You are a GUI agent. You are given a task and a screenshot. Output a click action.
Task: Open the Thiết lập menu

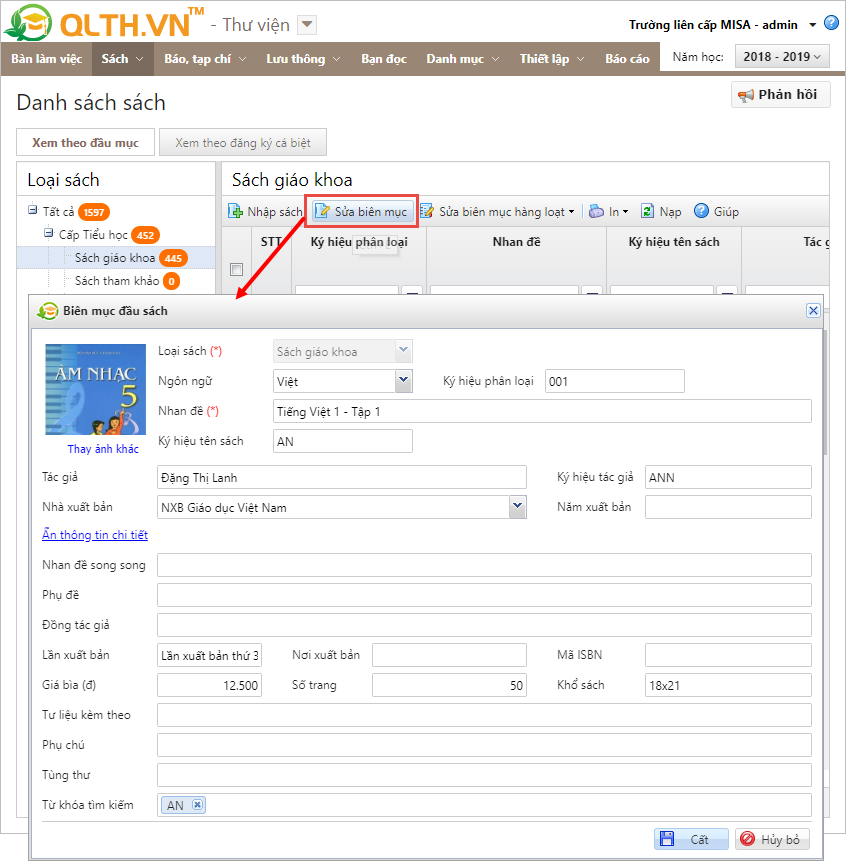coord(552,58)
